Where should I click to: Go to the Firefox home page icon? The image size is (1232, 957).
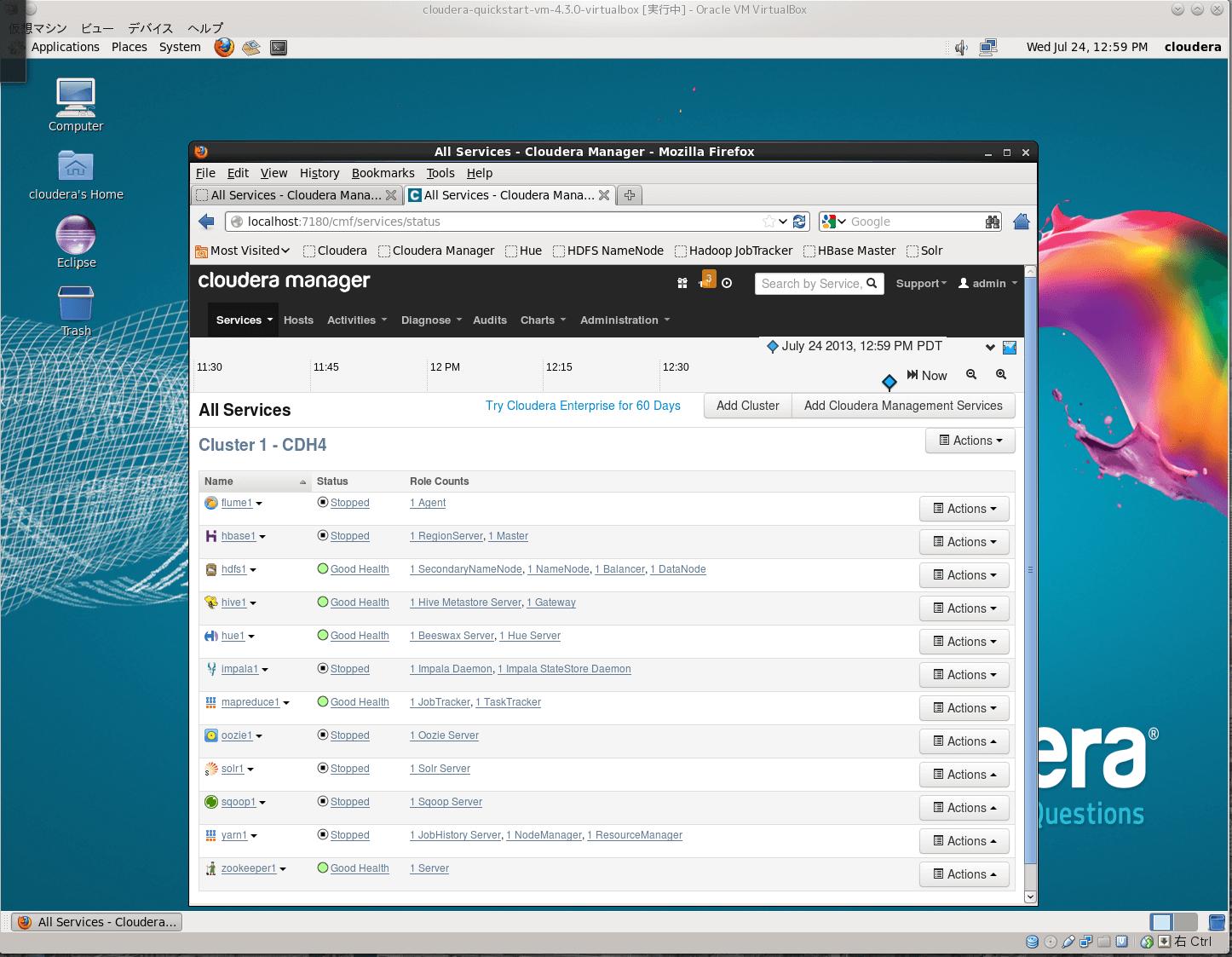pos(1022,222)
